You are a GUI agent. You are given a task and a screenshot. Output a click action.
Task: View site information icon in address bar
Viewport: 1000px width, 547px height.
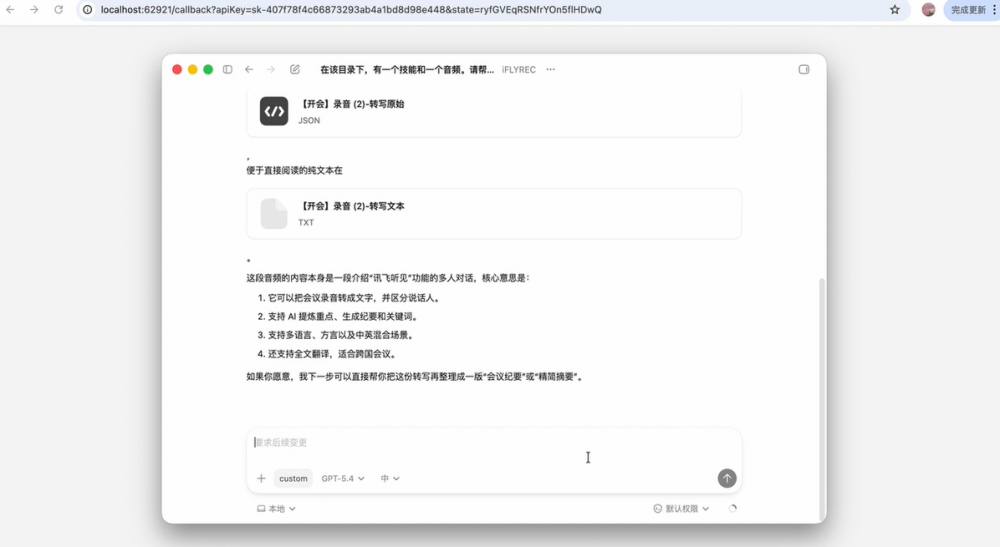click(x=88, y=10)
